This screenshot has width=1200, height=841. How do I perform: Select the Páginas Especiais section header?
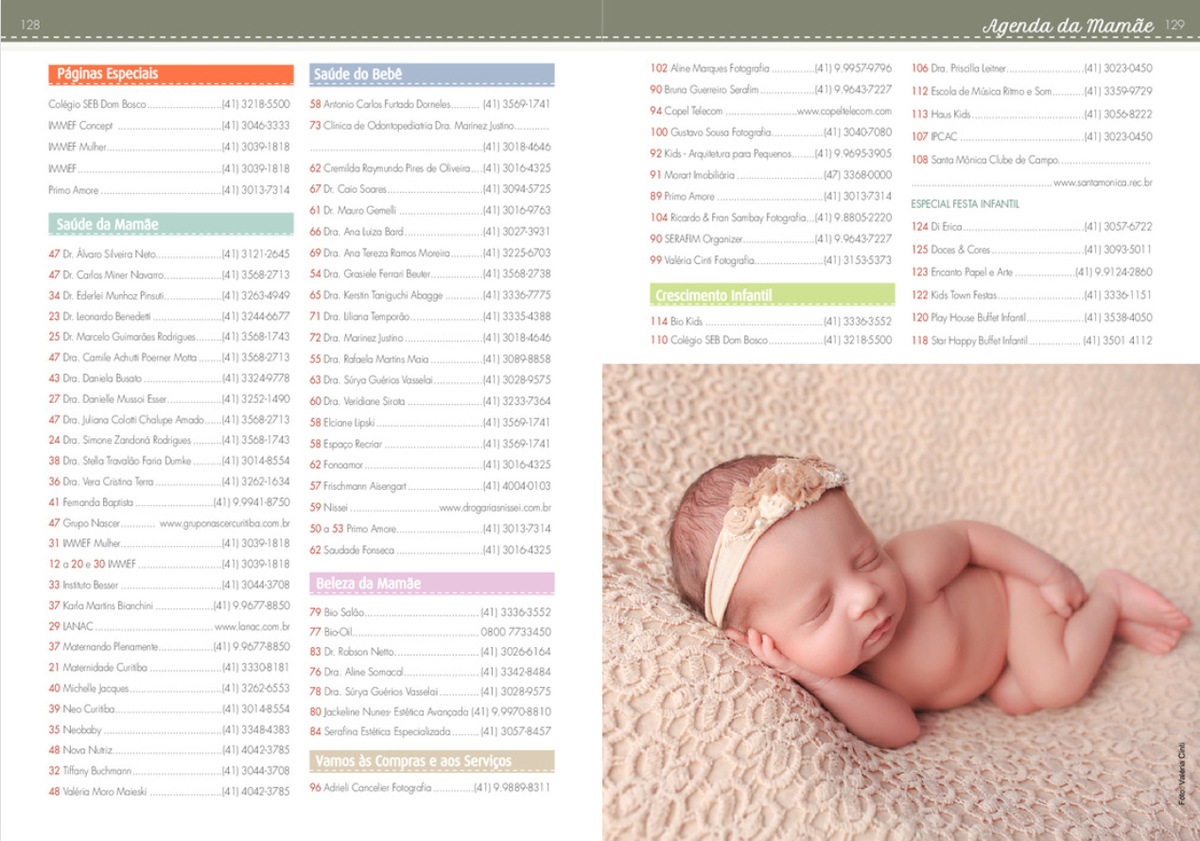[171, 74]
